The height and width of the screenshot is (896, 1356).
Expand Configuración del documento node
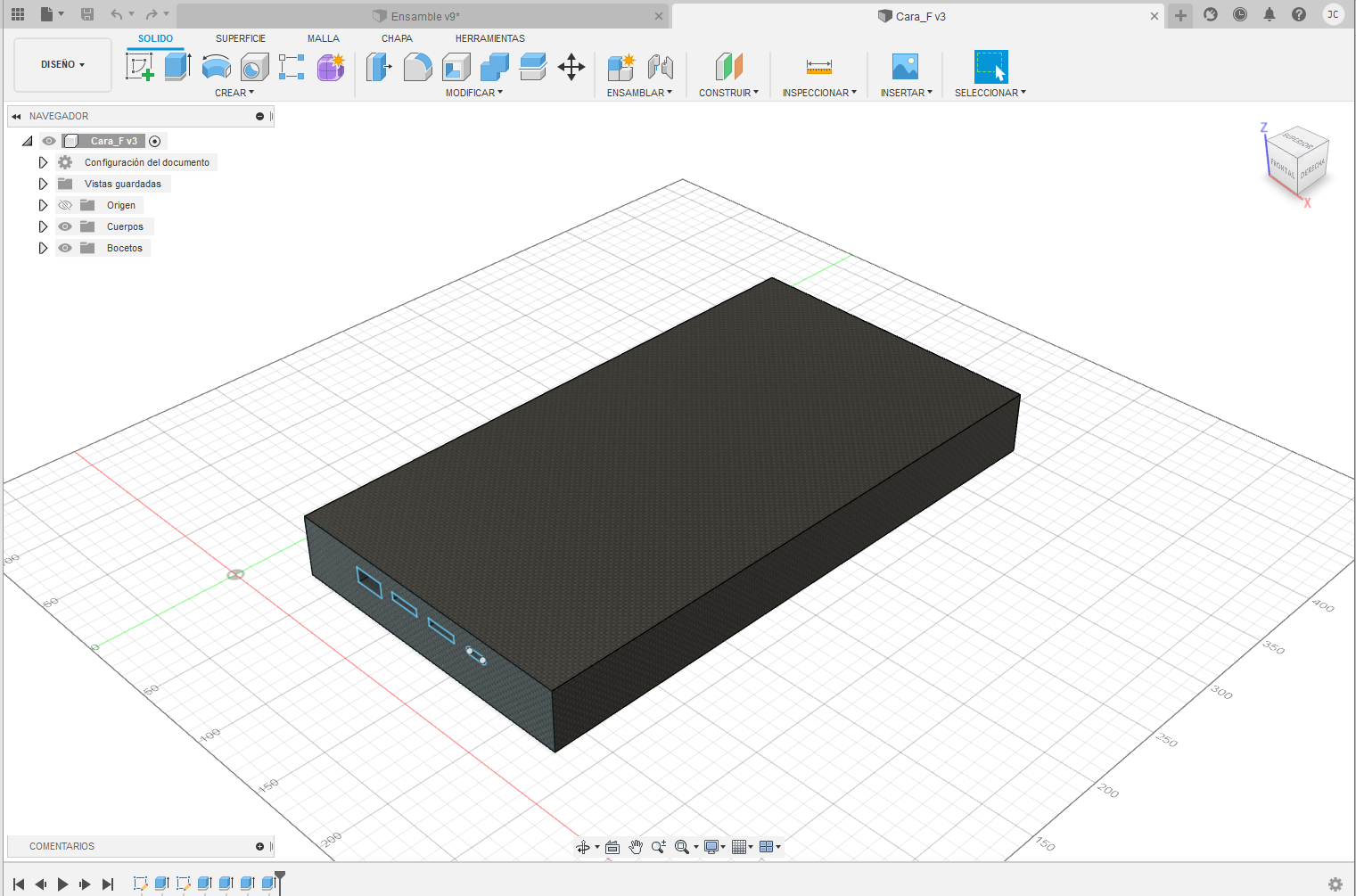tap(43, 162)
